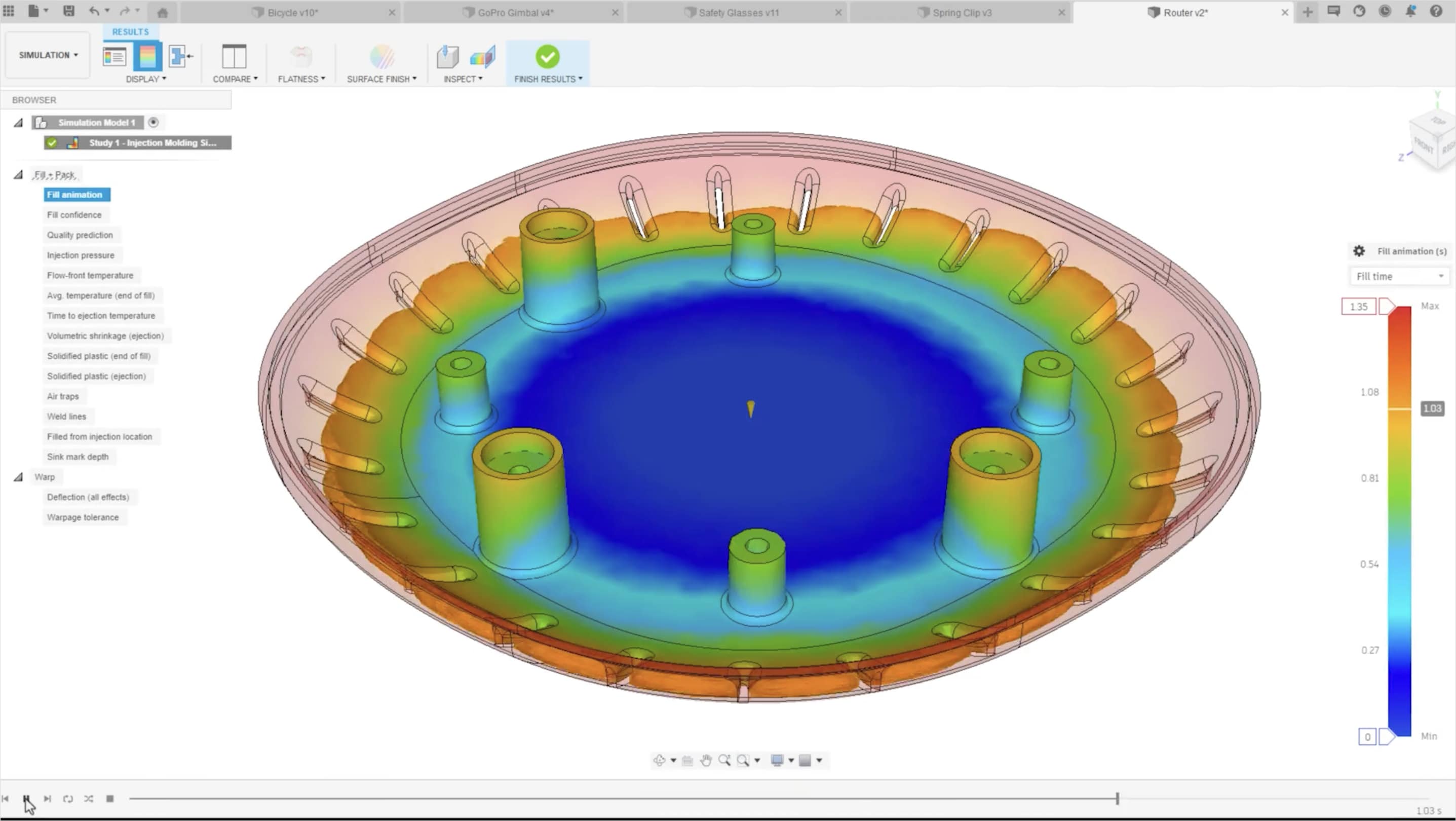Open the Legend Options display icon
The width and height of the screenshot is (1456, 821).
coord(114,57)
